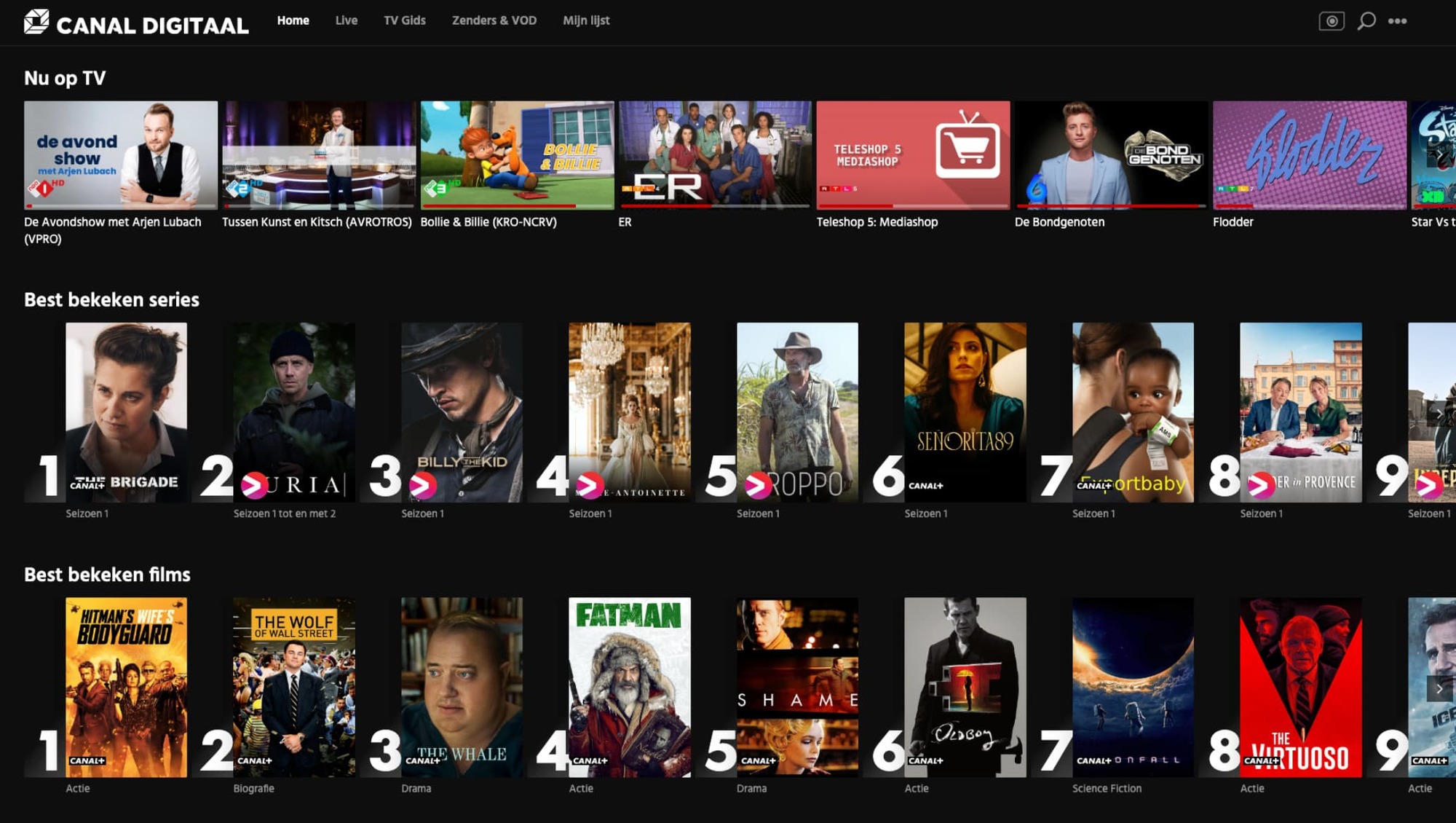Viewport: 1456px width, 823px height.
Task: Click RTL 5 logo on Teleshop thumbnail
Action: coord(839,189)
